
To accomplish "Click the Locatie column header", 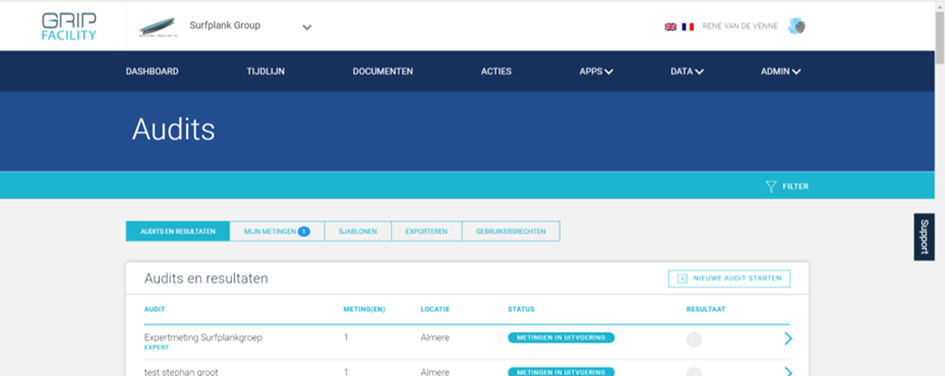I will pyautogui.click(x=435, y=309).
